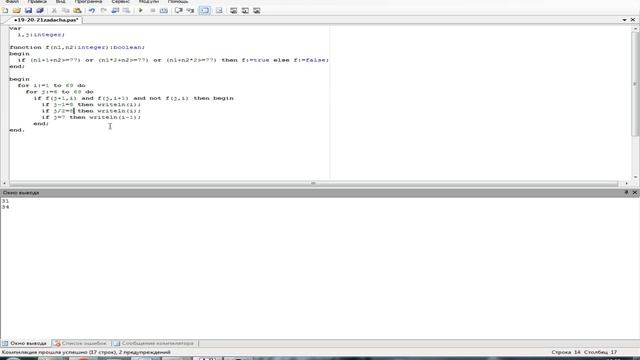The image size is (640, 360).
Task: Click the last window-layout toolbar icon
Action: (x=257, y=11)
